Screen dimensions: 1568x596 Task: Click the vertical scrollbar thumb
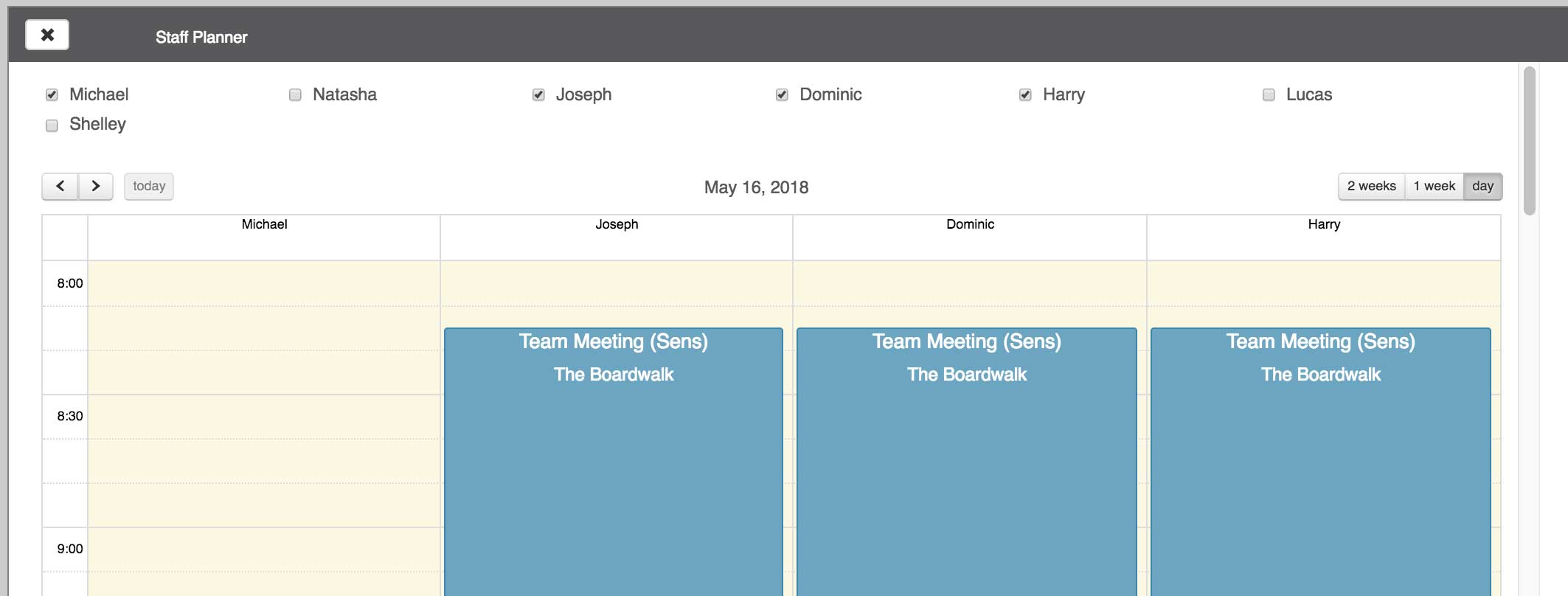[1530, 140]
